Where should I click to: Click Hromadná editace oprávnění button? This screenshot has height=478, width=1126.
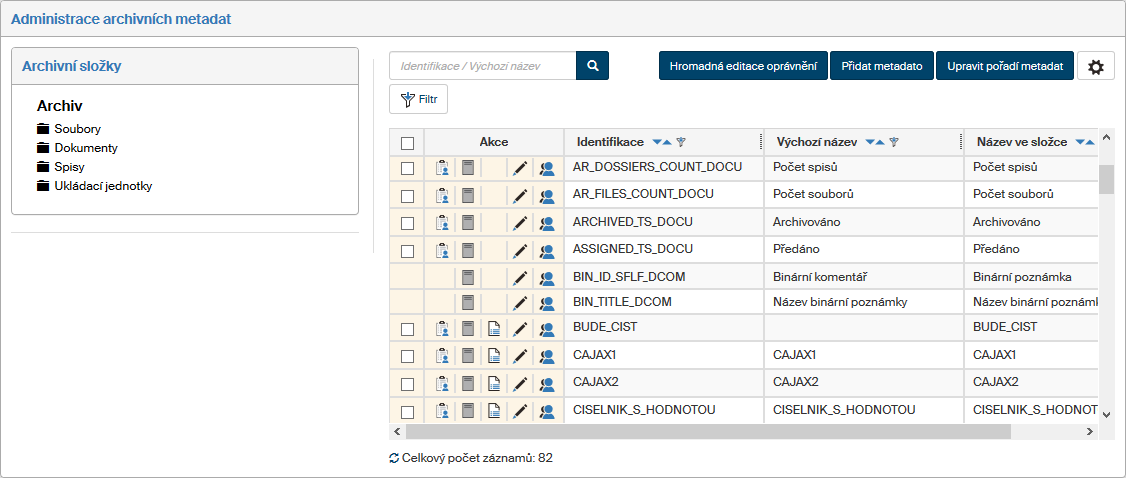(743, 67)
